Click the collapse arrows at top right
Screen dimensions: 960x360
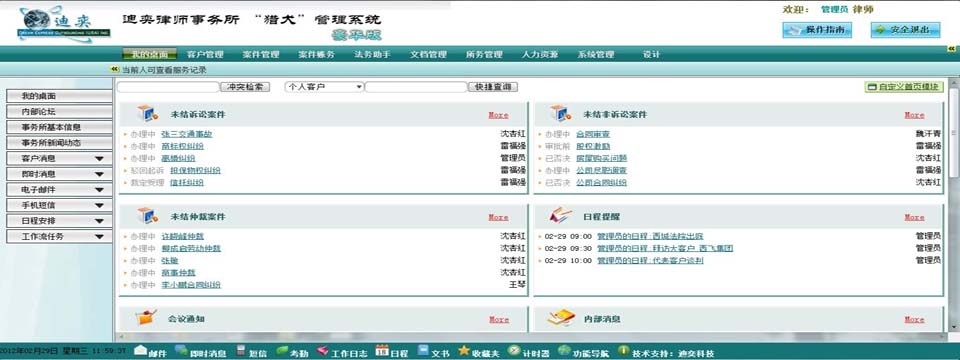click(x=951, y=48)
